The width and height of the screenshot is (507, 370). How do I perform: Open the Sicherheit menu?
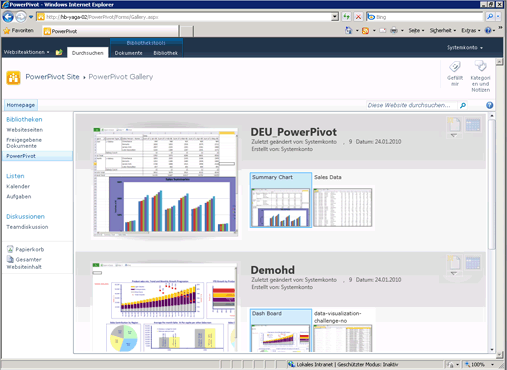click(443, 31)
